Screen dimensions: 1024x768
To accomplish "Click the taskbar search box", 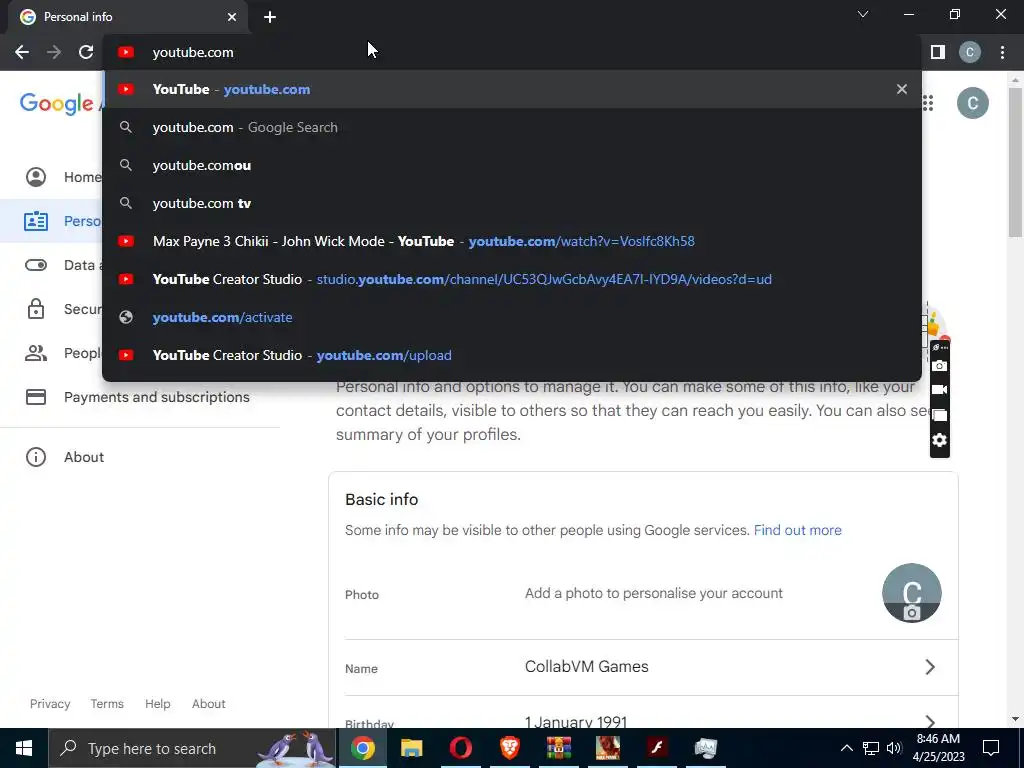I will (193, 748).
